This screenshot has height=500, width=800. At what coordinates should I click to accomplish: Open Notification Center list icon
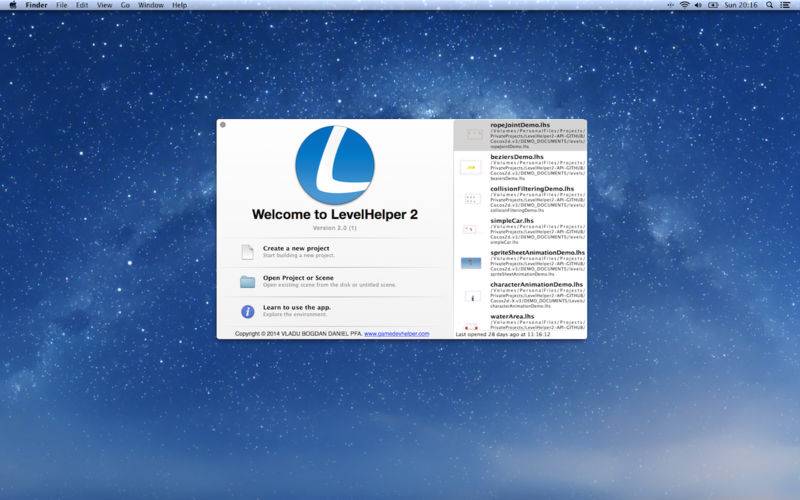pos(785,5)
